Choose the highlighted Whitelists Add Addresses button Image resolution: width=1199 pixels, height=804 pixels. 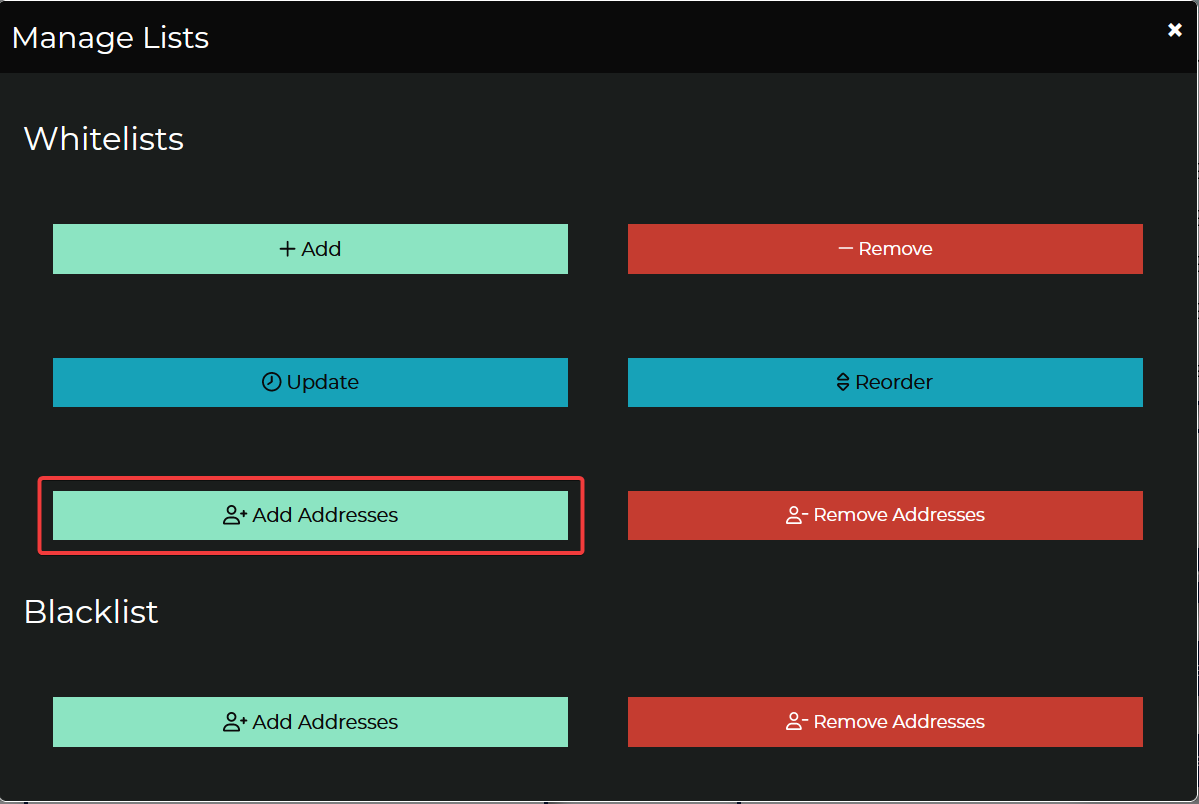click(x=310, y=515)
